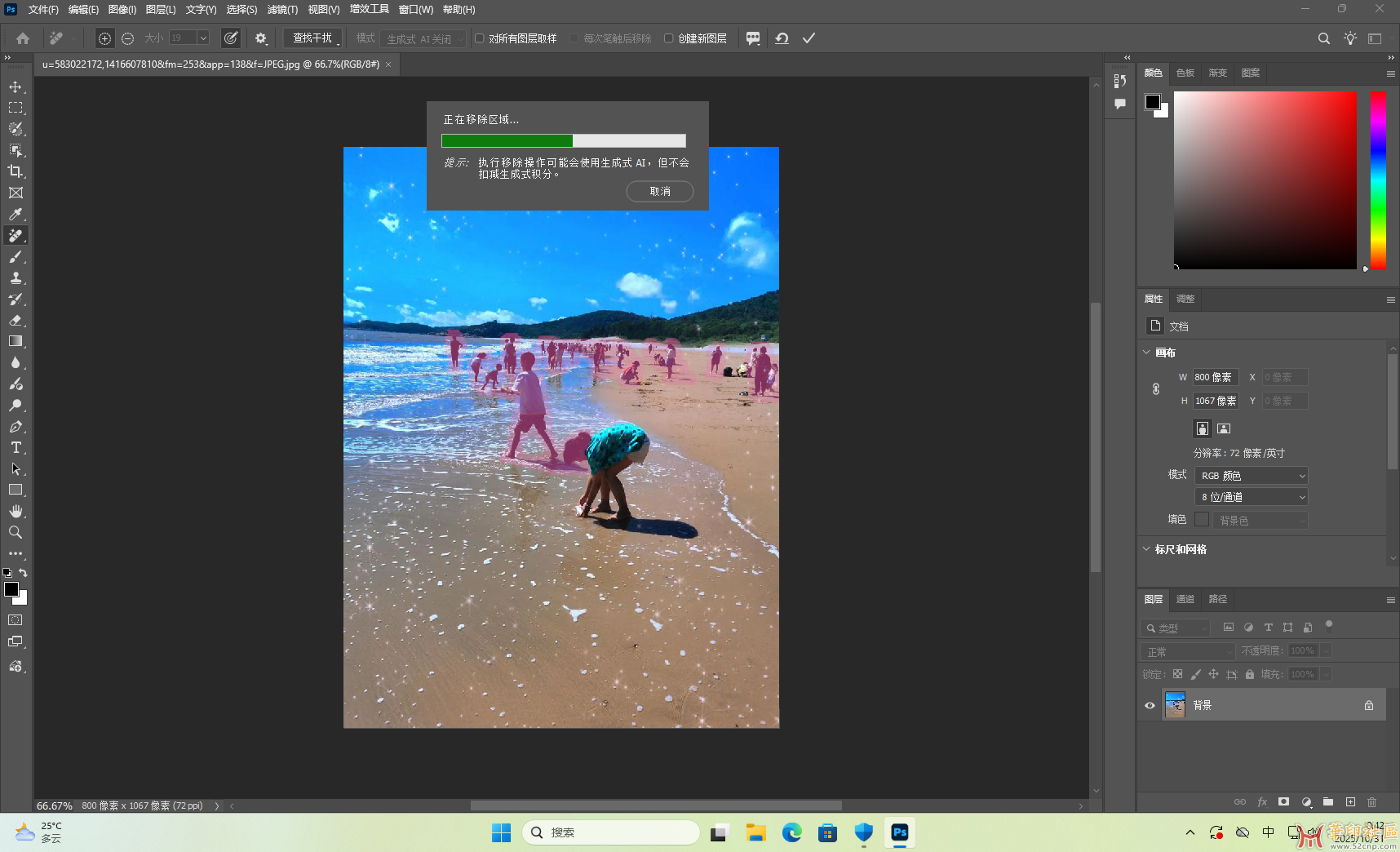Select the Zoom tool

16,532
